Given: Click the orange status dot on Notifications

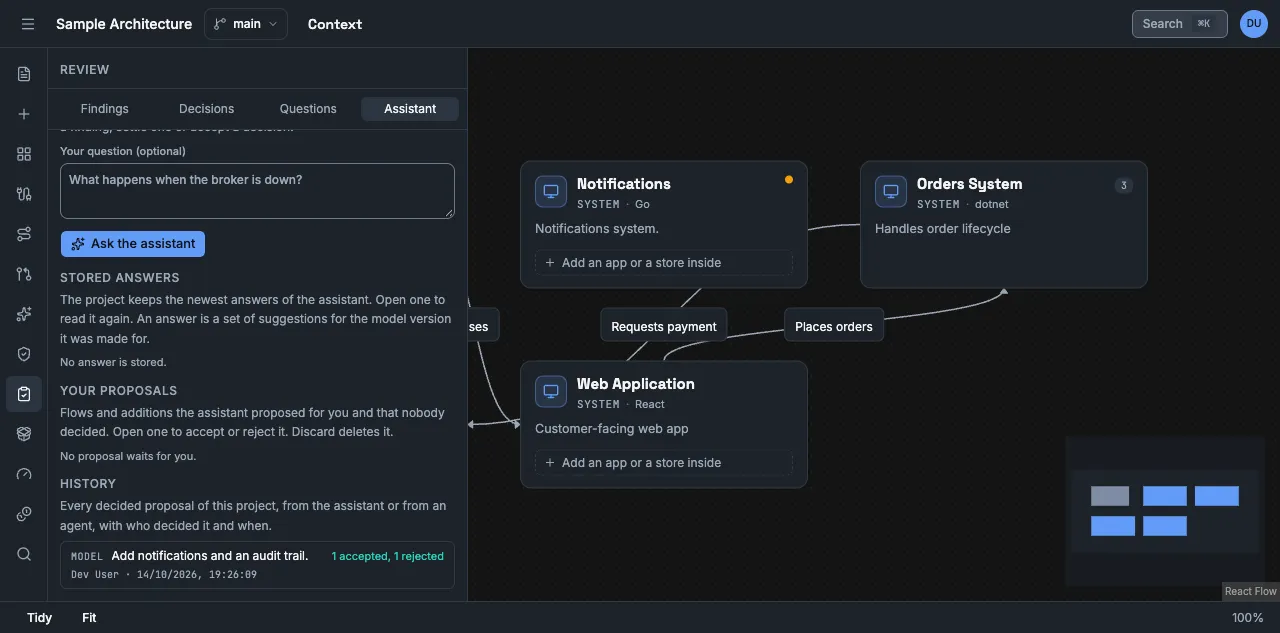Looking at the screenshot, I should tap(789, 180).
